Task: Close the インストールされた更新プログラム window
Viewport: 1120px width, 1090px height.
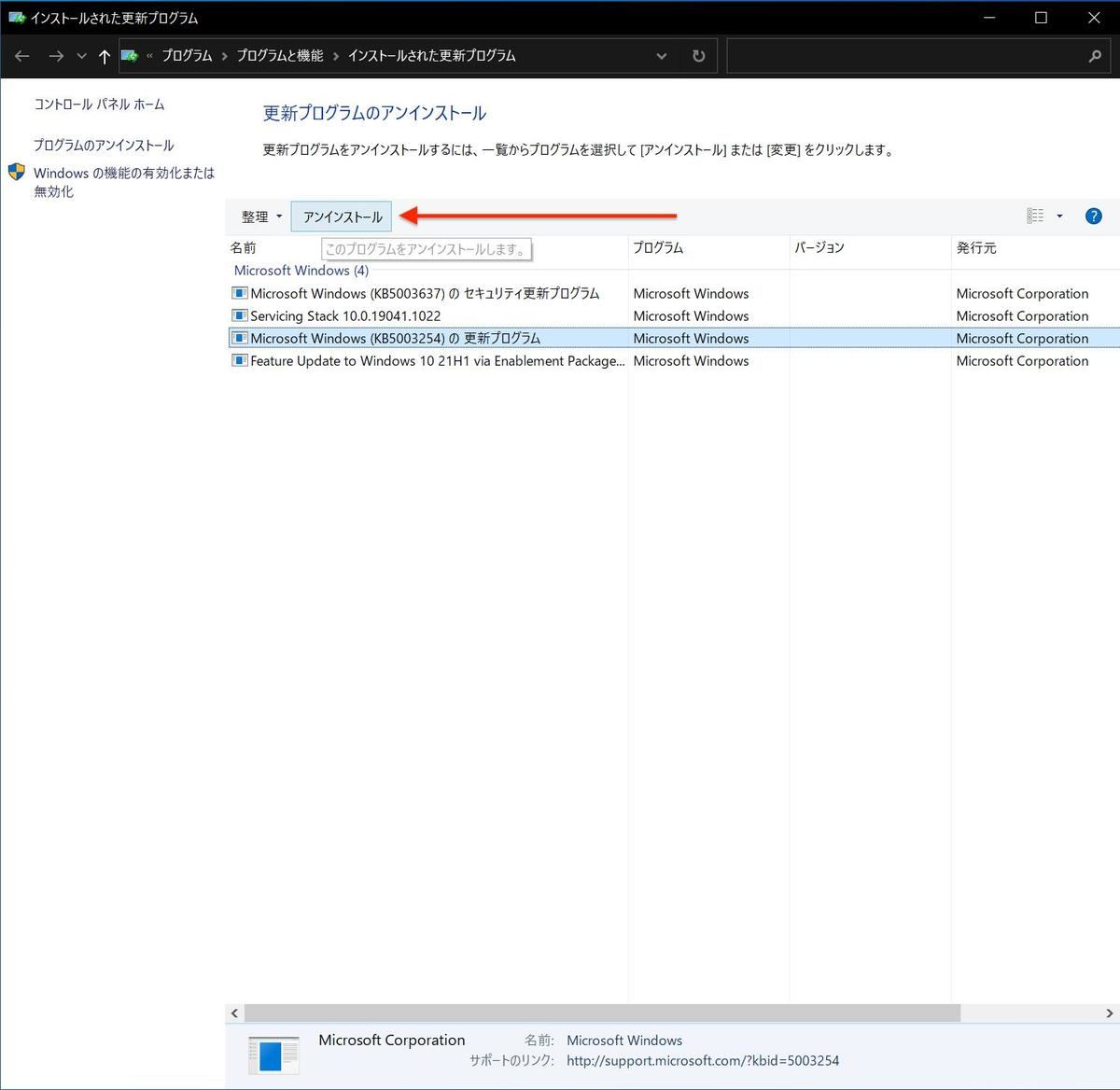Action: pos(1094,18)
